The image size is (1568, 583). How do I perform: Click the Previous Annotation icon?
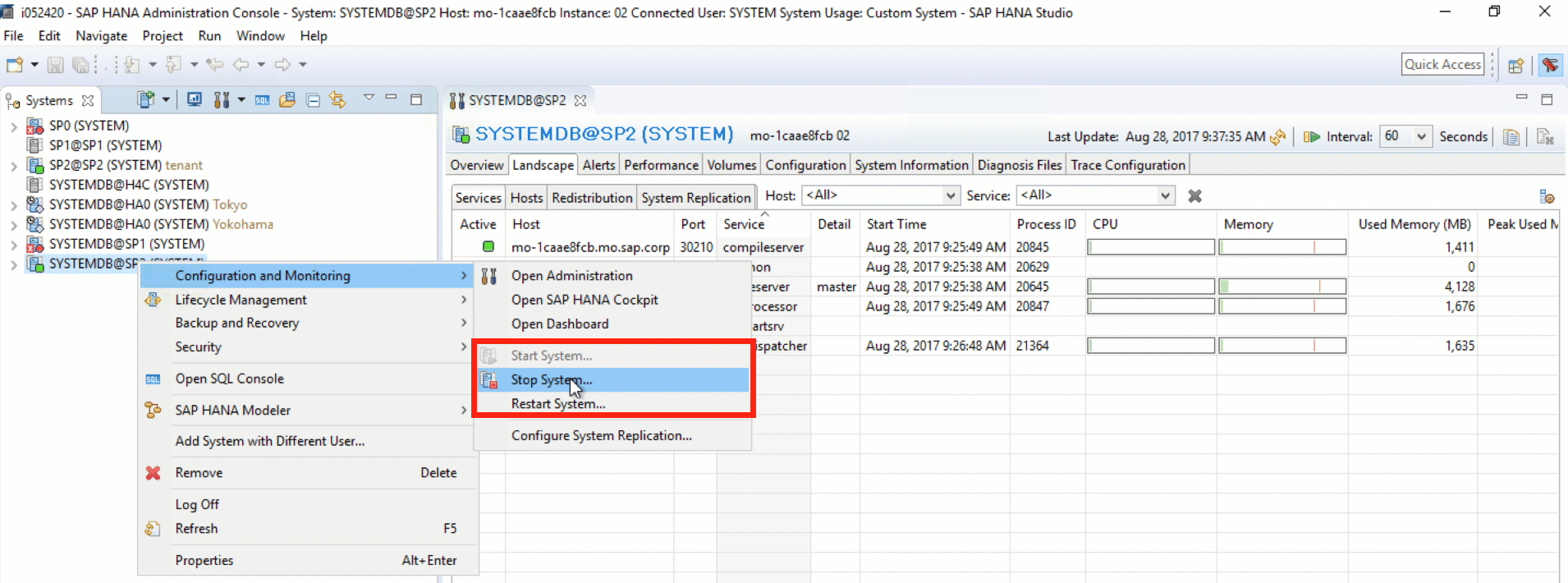[x=173, y=65]
